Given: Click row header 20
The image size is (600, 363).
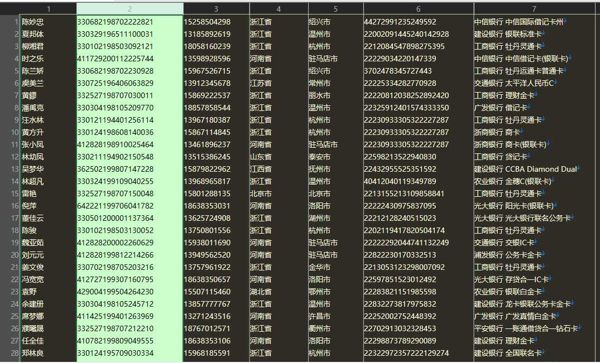Looking at the screenshot, I should tap(10, 255).
